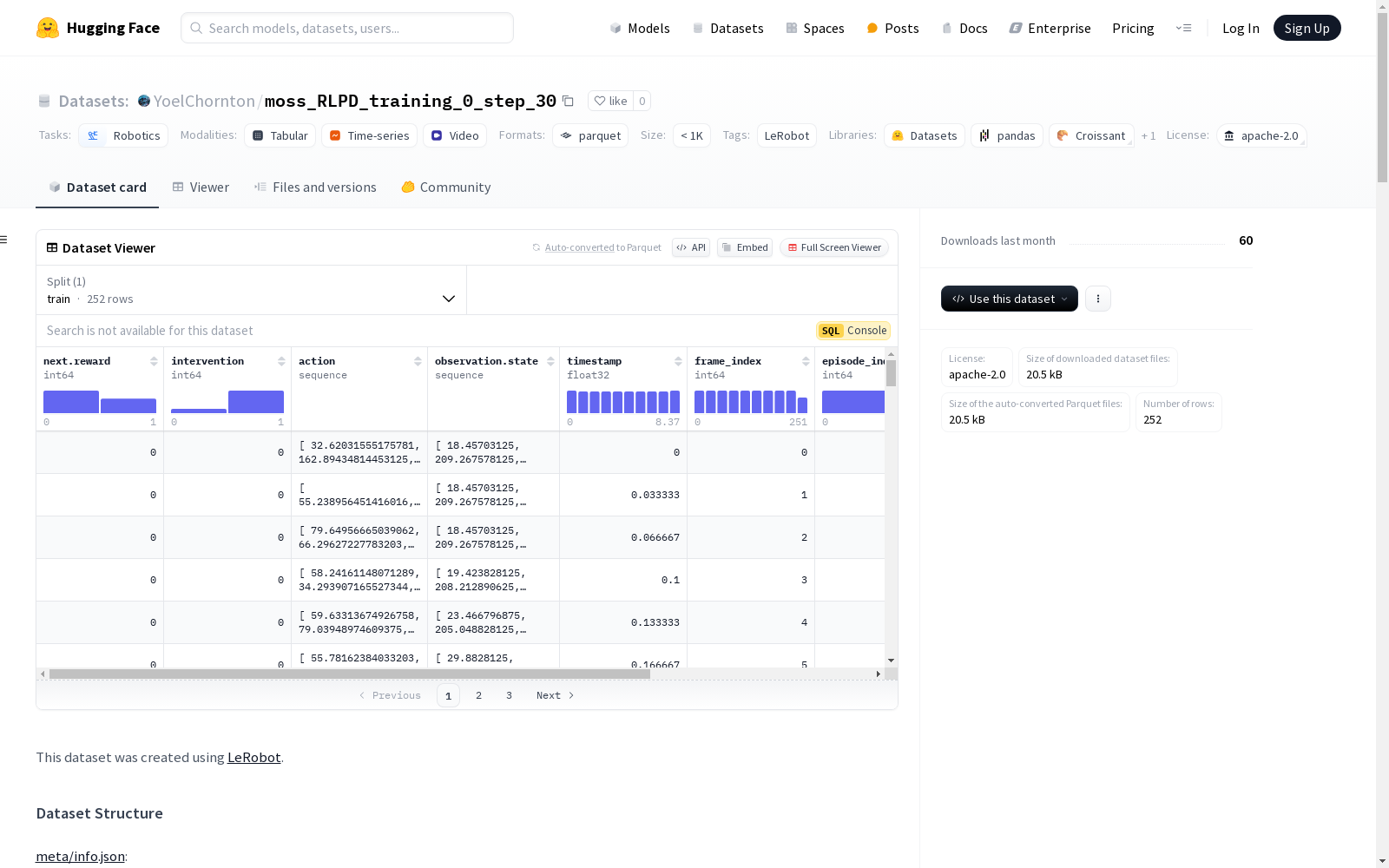Image resolution: width=1389 pixels, height=868 pixels.
Task: Open the SQL Console
Action: pos(853,331)
